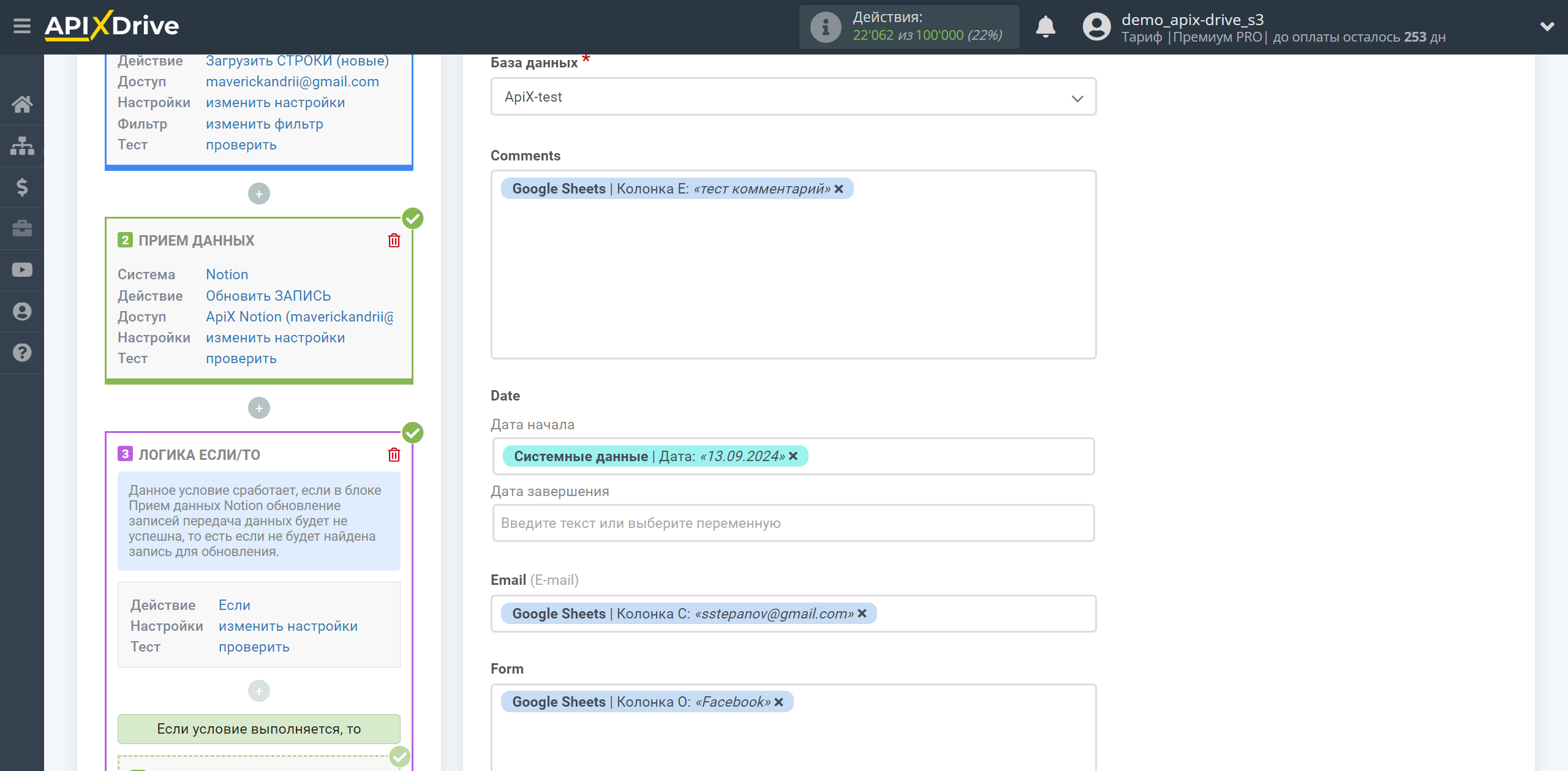The height and width of the screenshot is (771, 1568).
Task: Open the briefcase sidebar icon
Action: click(x=22, y=228)
